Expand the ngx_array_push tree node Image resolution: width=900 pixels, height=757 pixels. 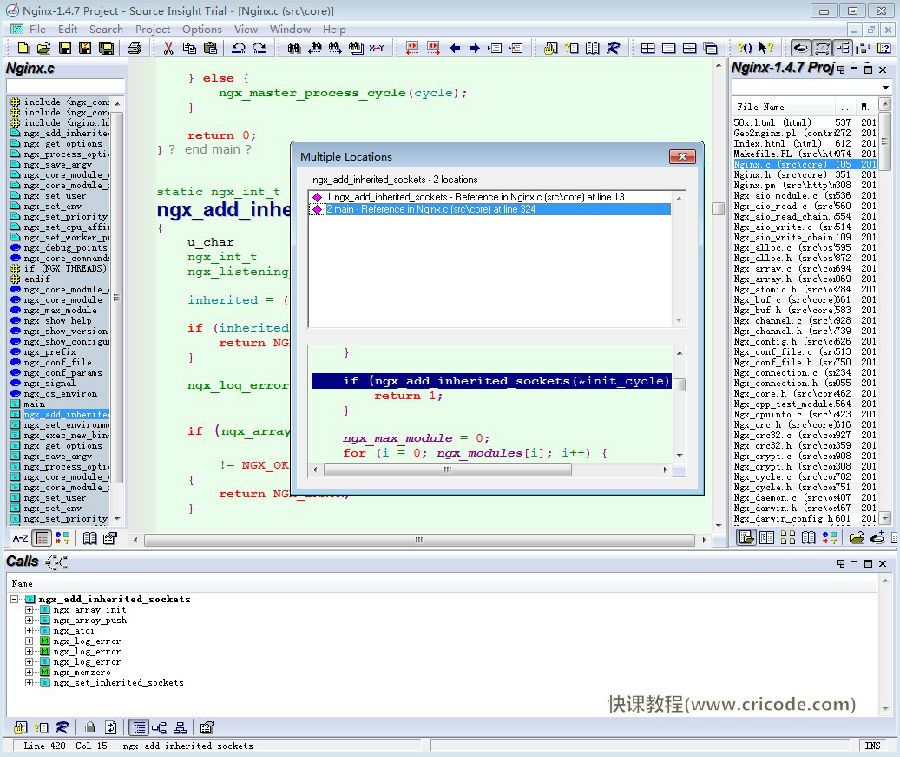tap(30, 620)
